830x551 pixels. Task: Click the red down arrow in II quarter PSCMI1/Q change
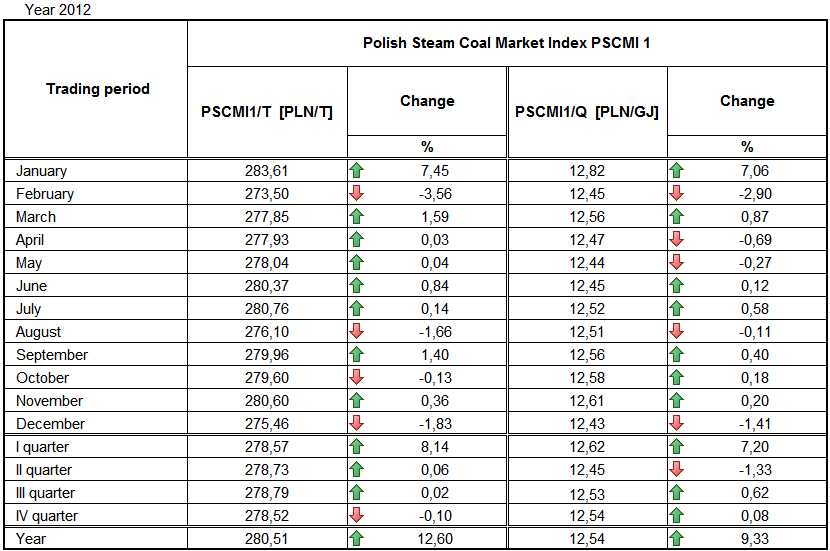pyautogui.click(x=677, y=470)
